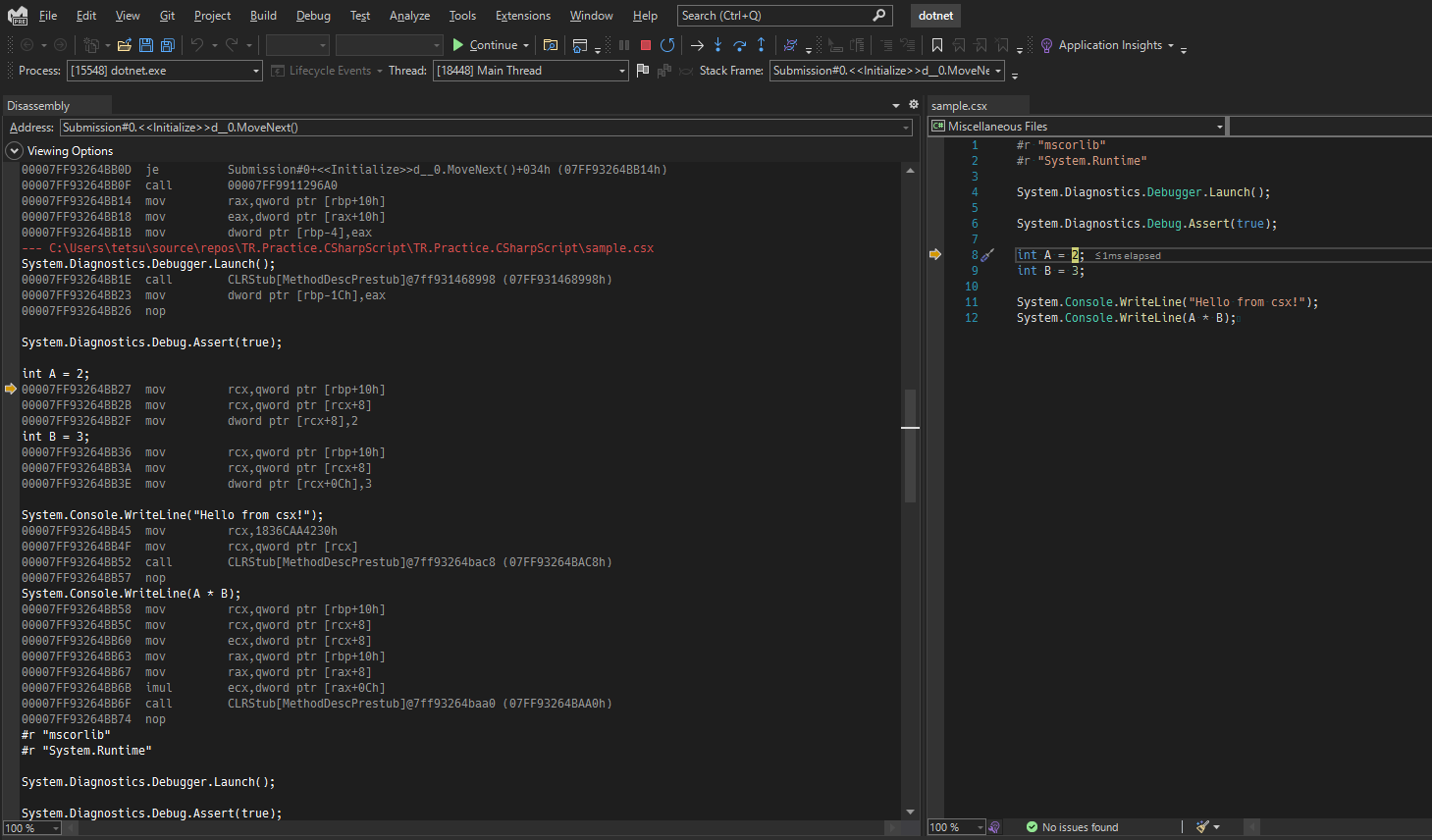1432x840 pixels.
Task: Toggle Disassembly panel settings gear
Action: 914,104
